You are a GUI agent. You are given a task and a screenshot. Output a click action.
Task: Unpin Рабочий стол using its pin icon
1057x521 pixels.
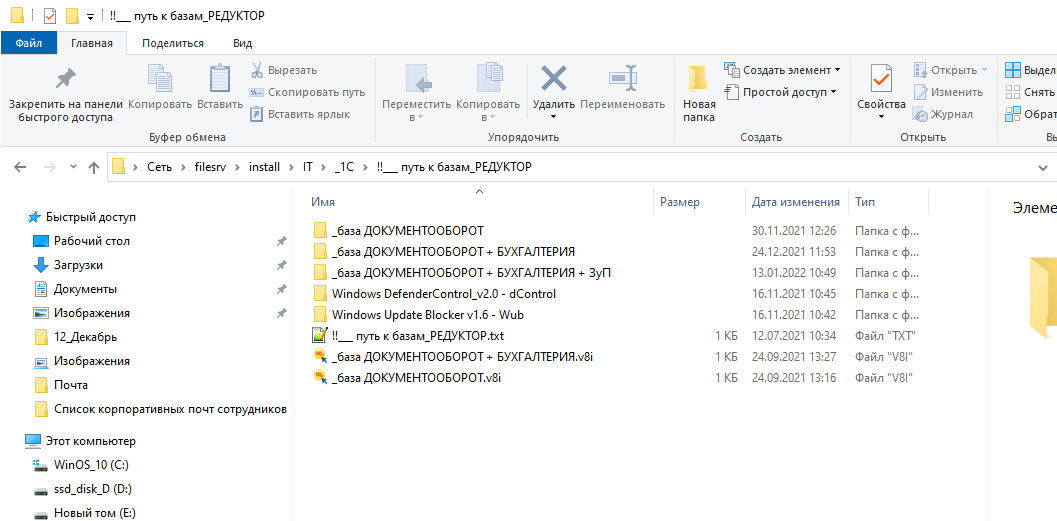pos(282,241)
